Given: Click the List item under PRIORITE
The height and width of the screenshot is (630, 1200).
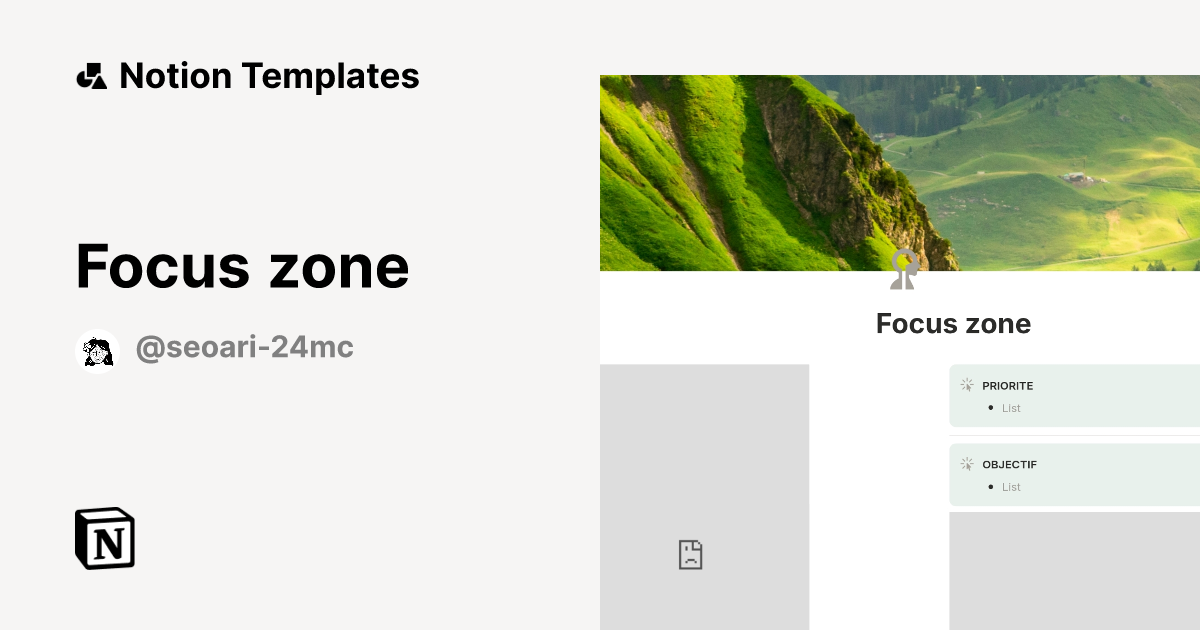Looking at the screenshot, I should point(1011,408).
